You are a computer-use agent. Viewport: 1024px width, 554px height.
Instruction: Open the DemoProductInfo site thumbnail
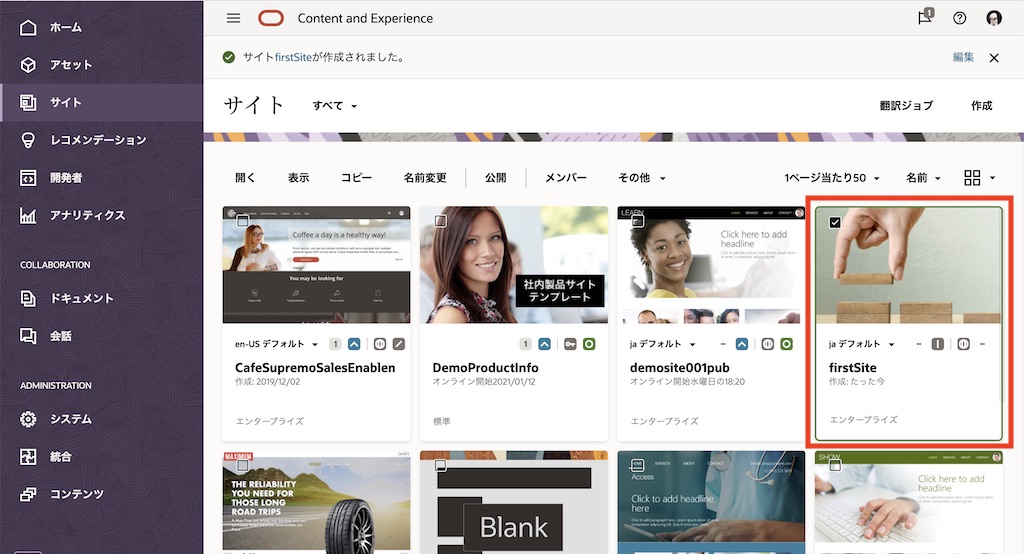tap(514, 265)
